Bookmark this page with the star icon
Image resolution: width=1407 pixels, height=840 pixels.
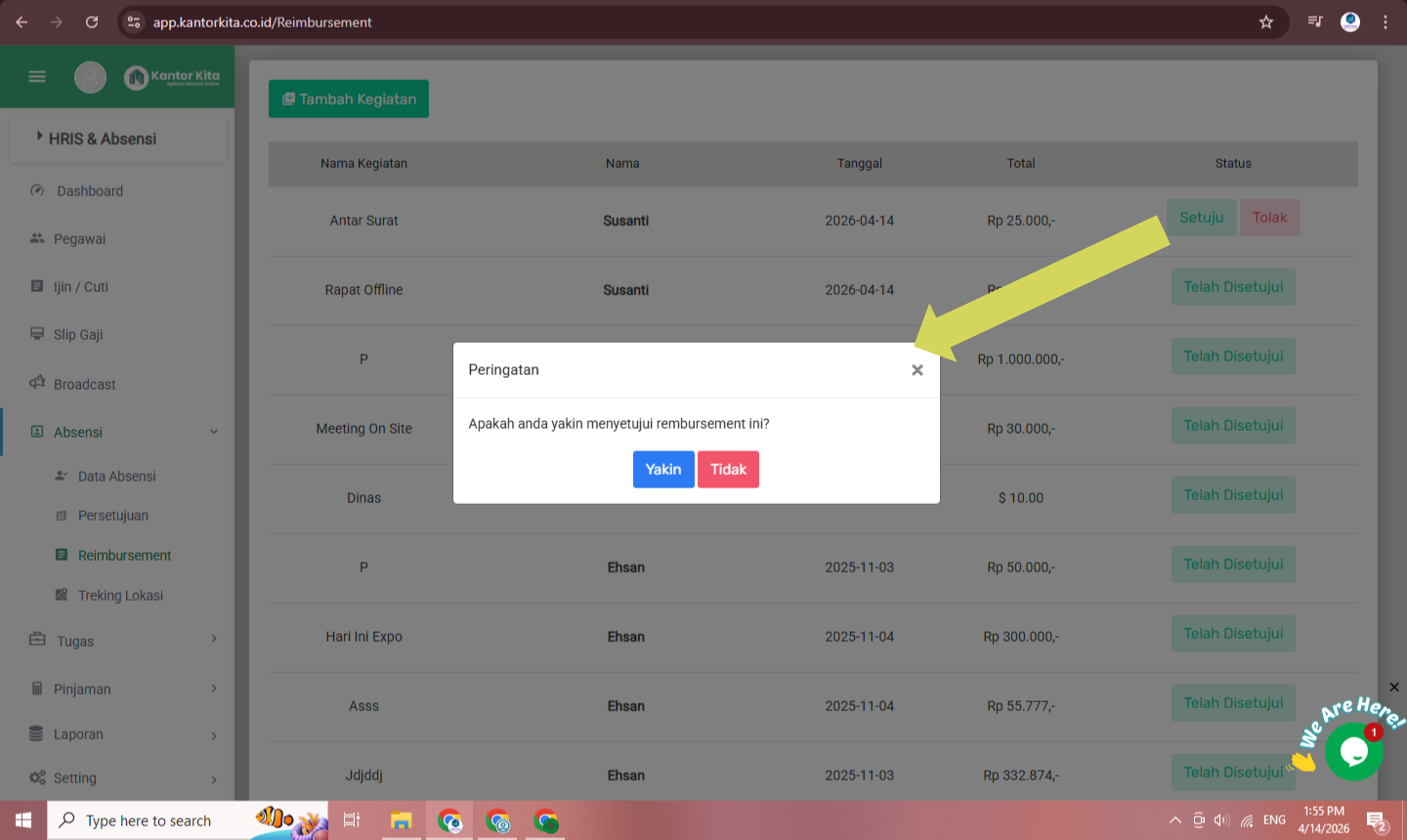(x=1266, y=21)
